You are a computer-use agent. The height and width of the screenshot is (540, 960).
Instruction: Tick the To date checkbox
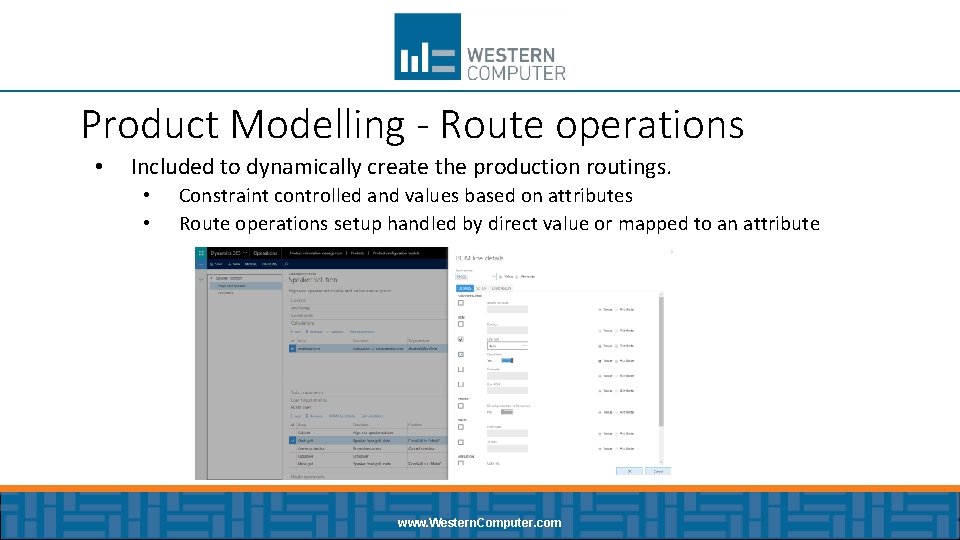(461, 442)
